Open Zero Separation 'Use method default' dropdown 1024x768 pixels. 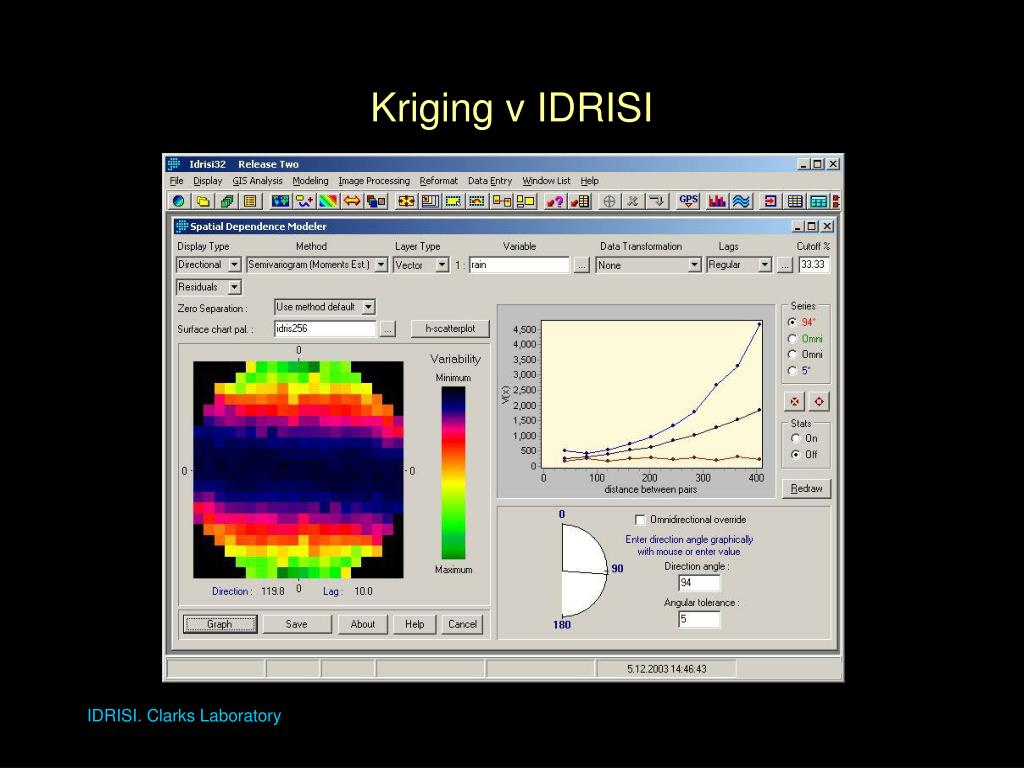[368, 307]
